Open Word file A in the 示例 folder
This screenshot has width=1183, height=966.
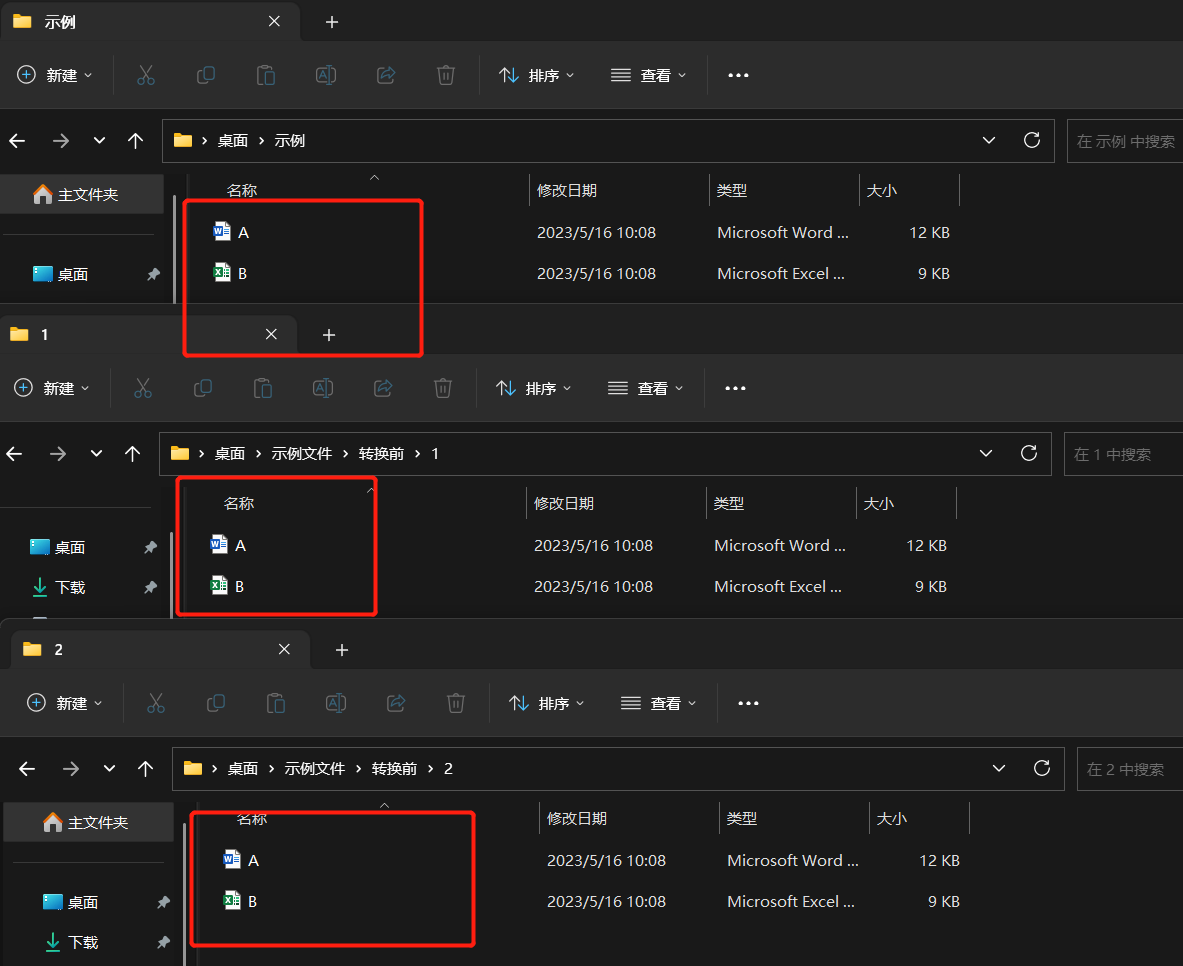(243, 232)
